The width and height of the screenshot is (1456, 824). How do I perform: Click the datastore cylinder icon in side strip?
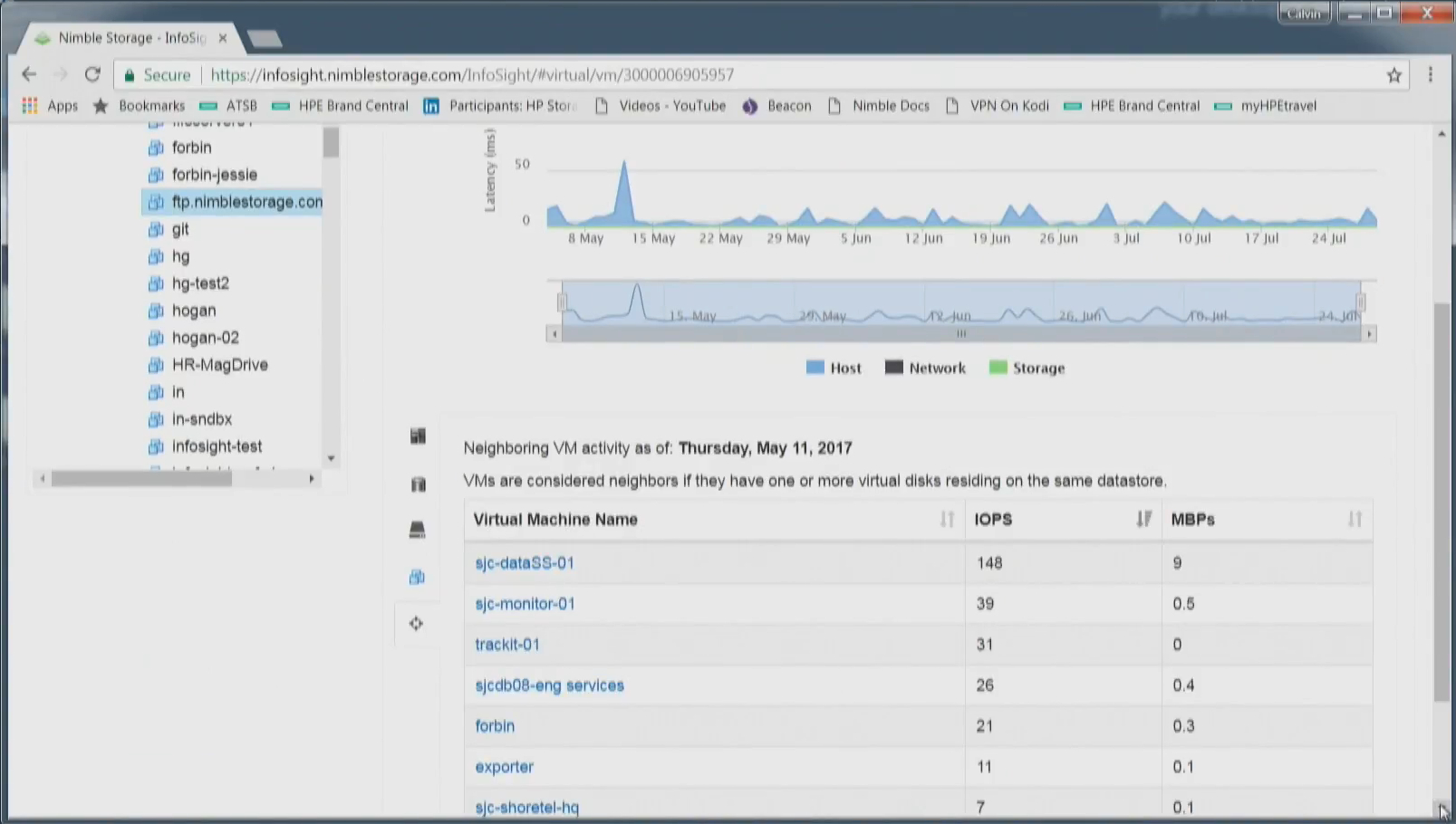coord(418,484)
